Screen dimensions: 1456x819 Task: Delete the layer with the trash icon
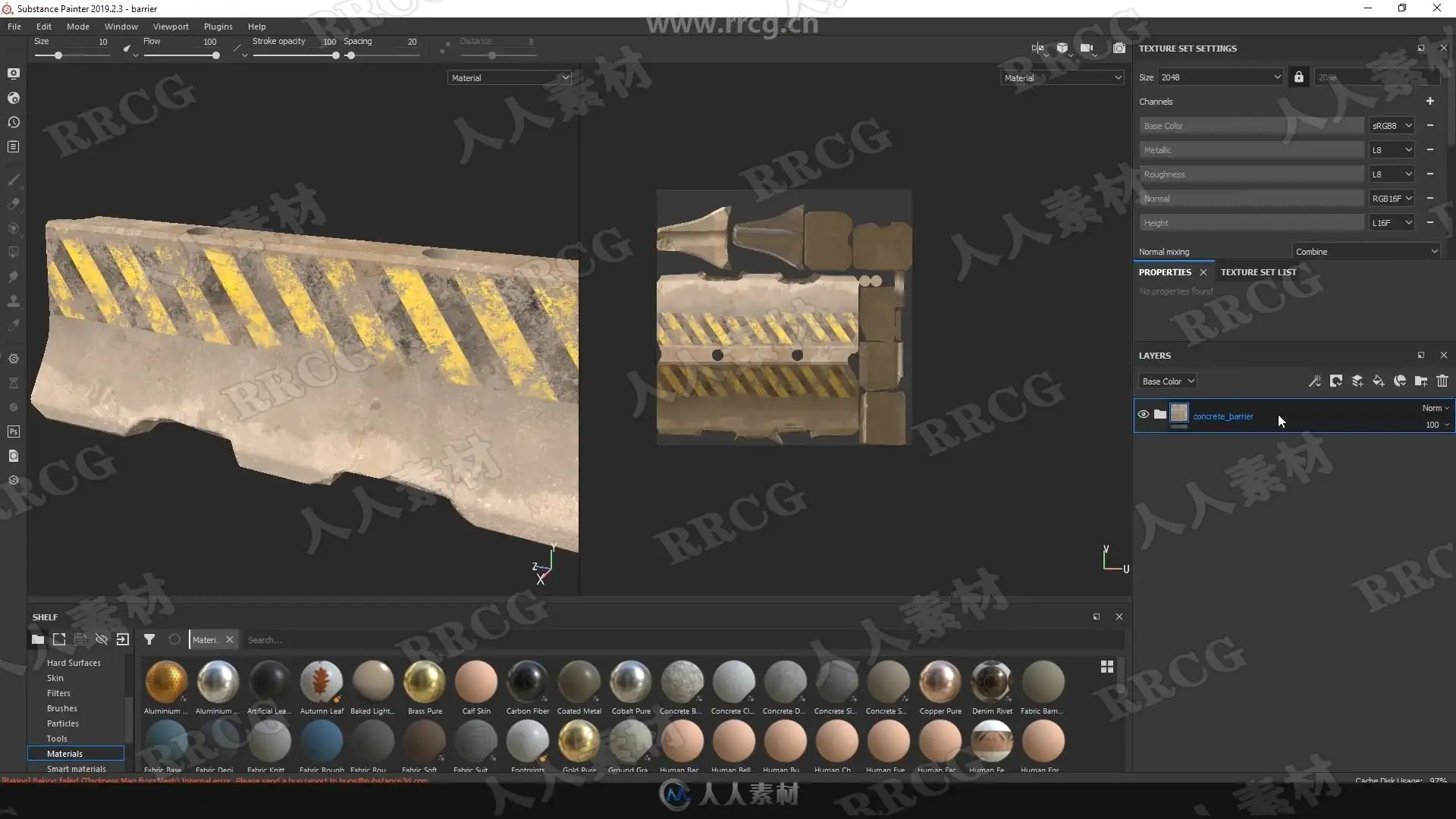pos(1442,381)
